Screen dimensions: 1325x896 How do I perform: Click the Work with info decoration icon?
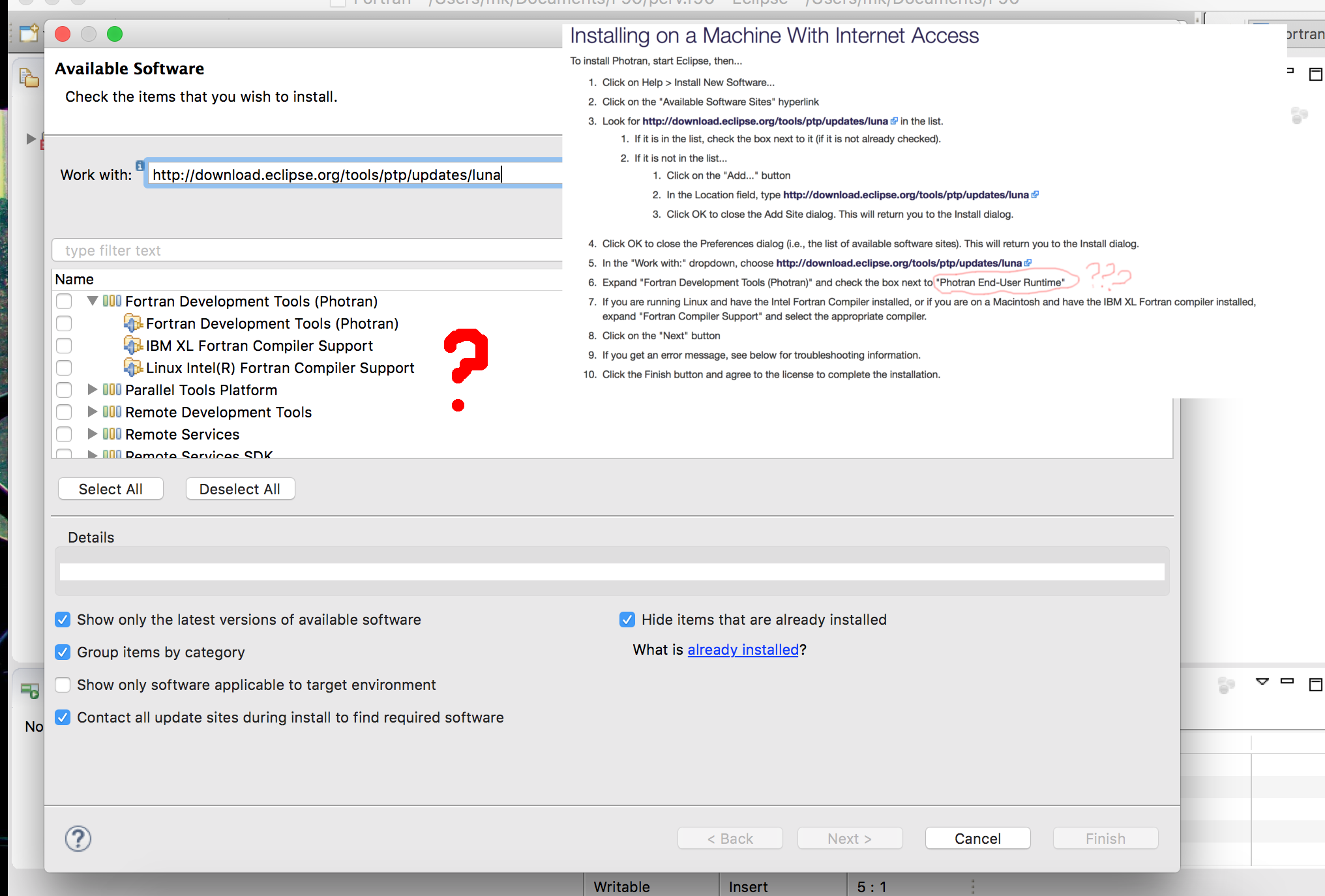pos(140,166)
